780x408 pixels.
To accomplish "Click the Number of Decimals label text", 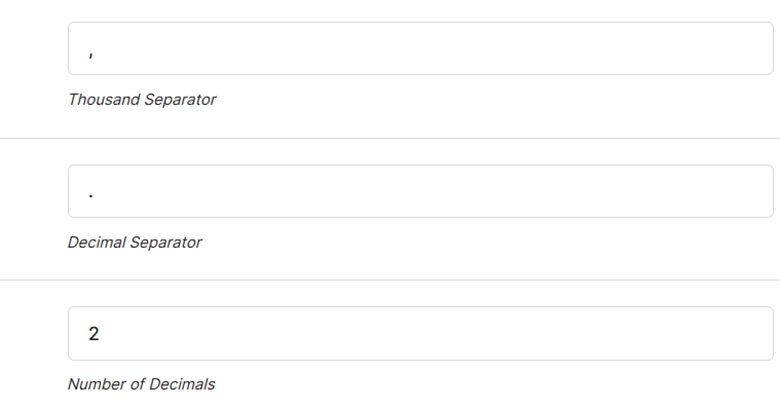I will [141, 384].
